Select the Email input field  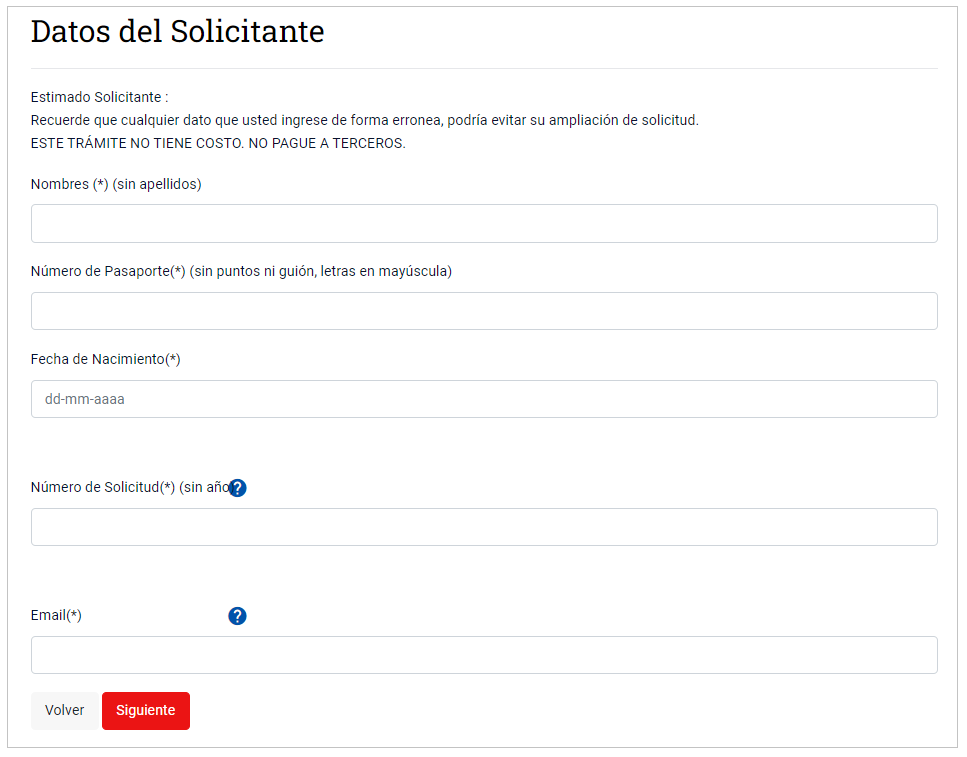pyautogui.click(x=484, y=655)
